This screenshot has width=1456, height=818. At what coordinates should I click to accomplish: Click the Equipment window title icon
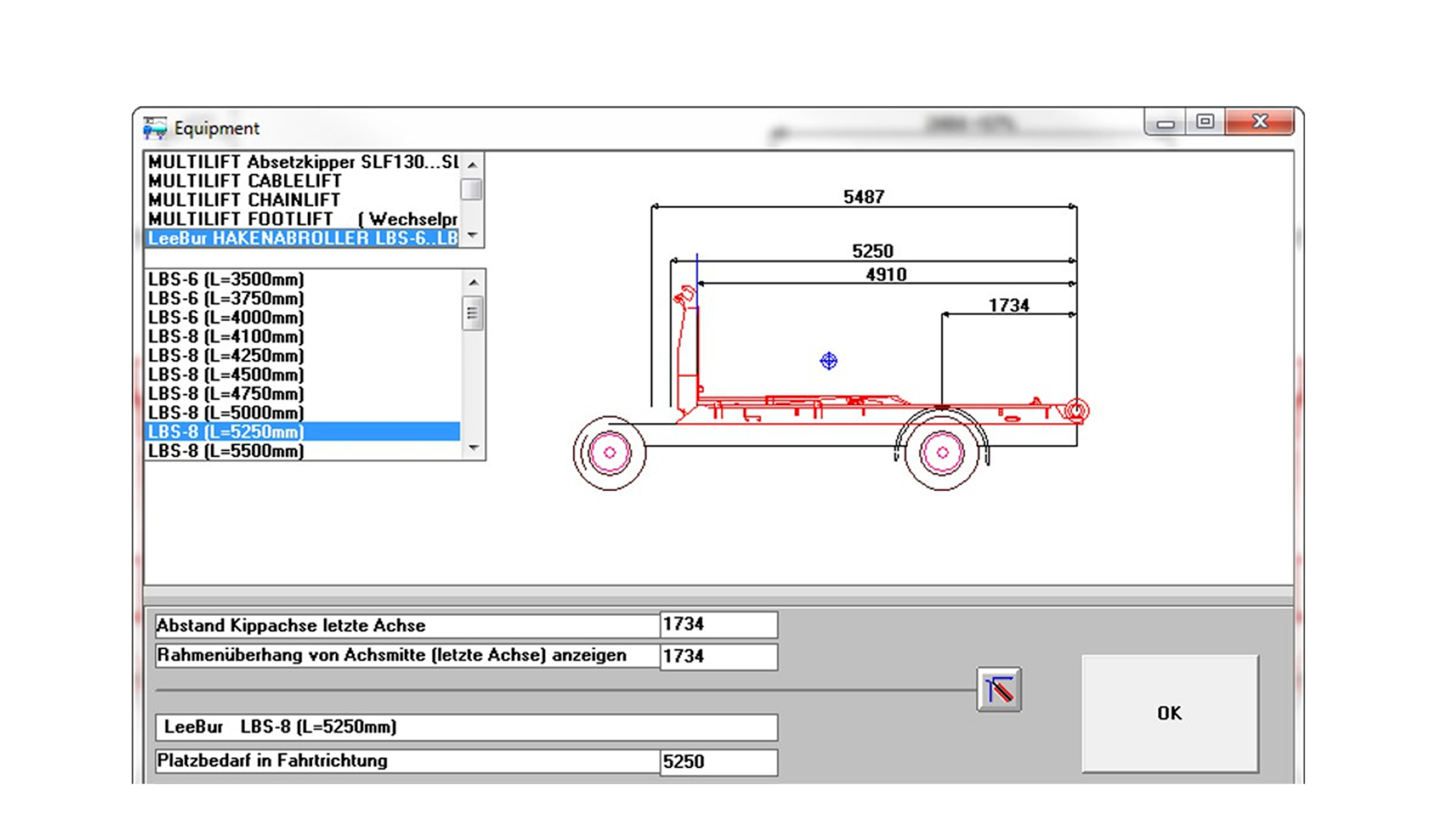click(154, 128)
